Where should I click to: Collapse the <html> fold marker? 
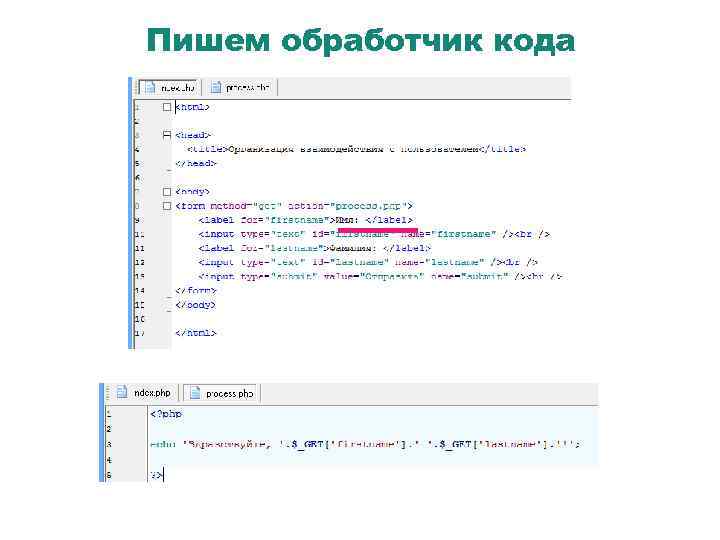coord(167,107)
